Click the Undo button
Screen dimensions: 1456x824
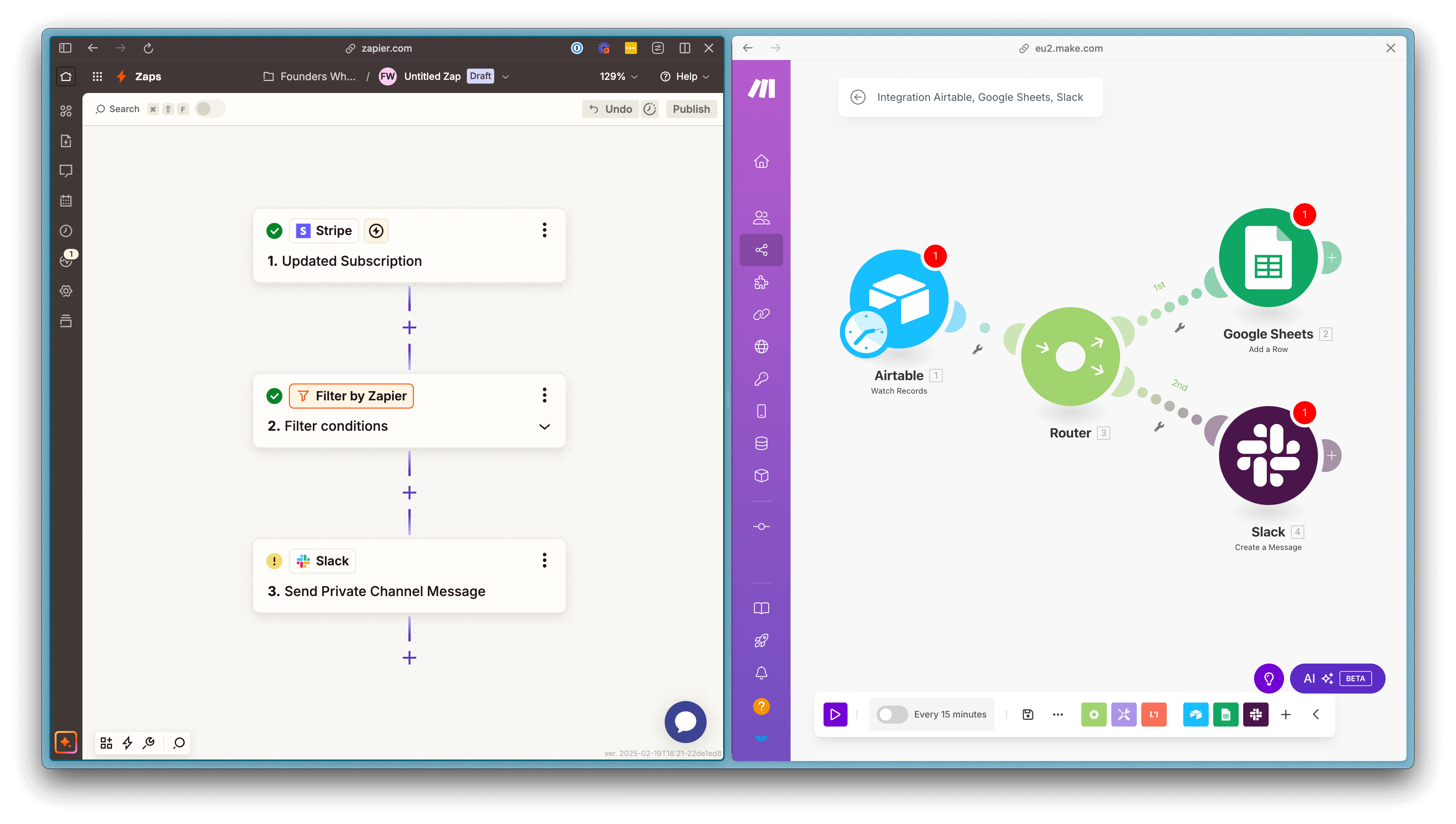611,109
